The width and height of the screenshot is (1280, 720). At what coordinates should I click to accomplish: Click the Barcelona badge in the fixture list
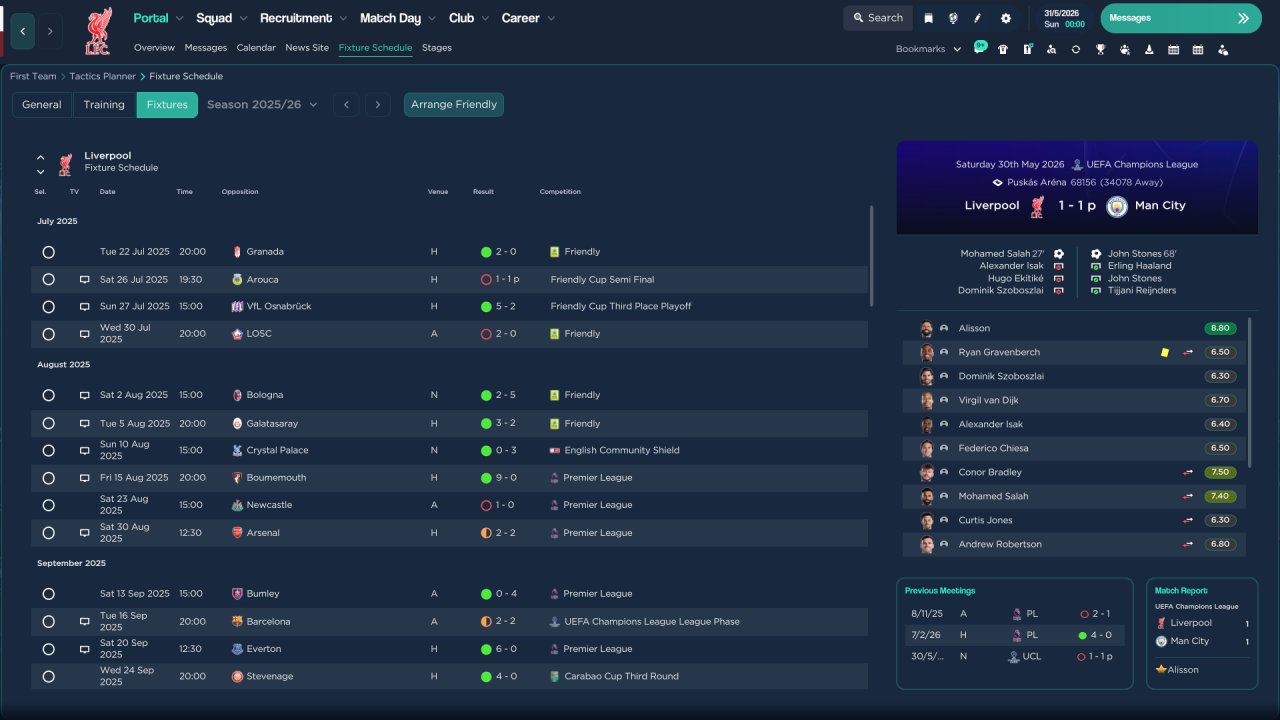pyautogui.click(x=237, y=621)
